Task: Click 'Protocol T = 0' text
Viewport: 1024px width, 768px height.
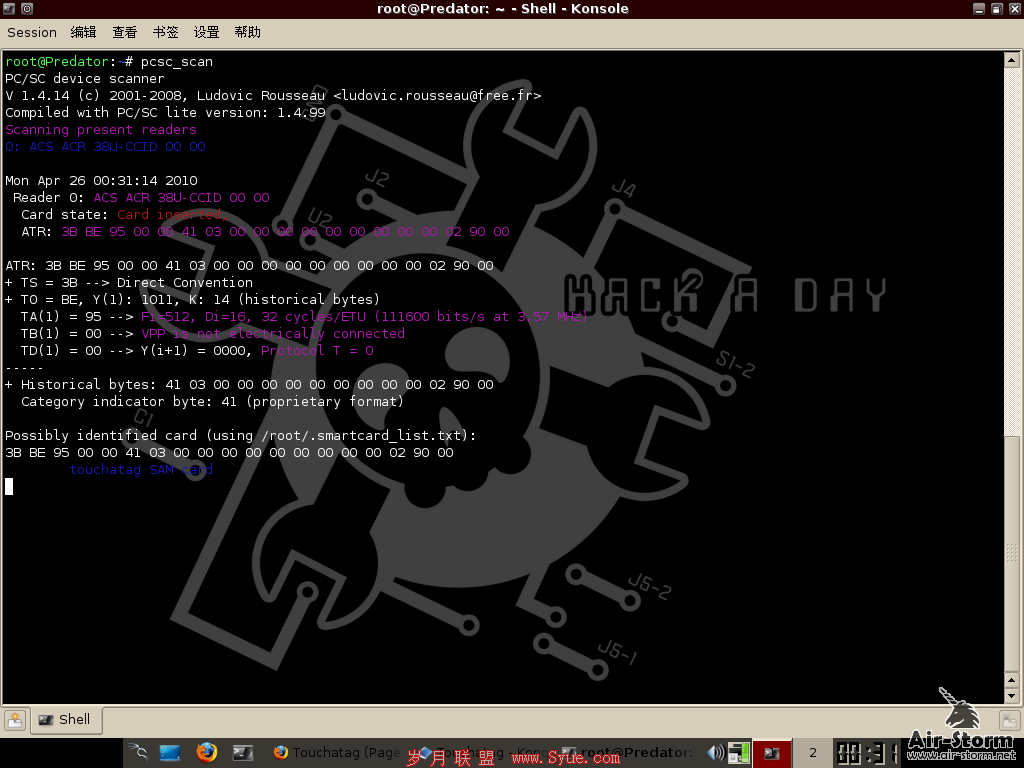Action: [317, 350]
